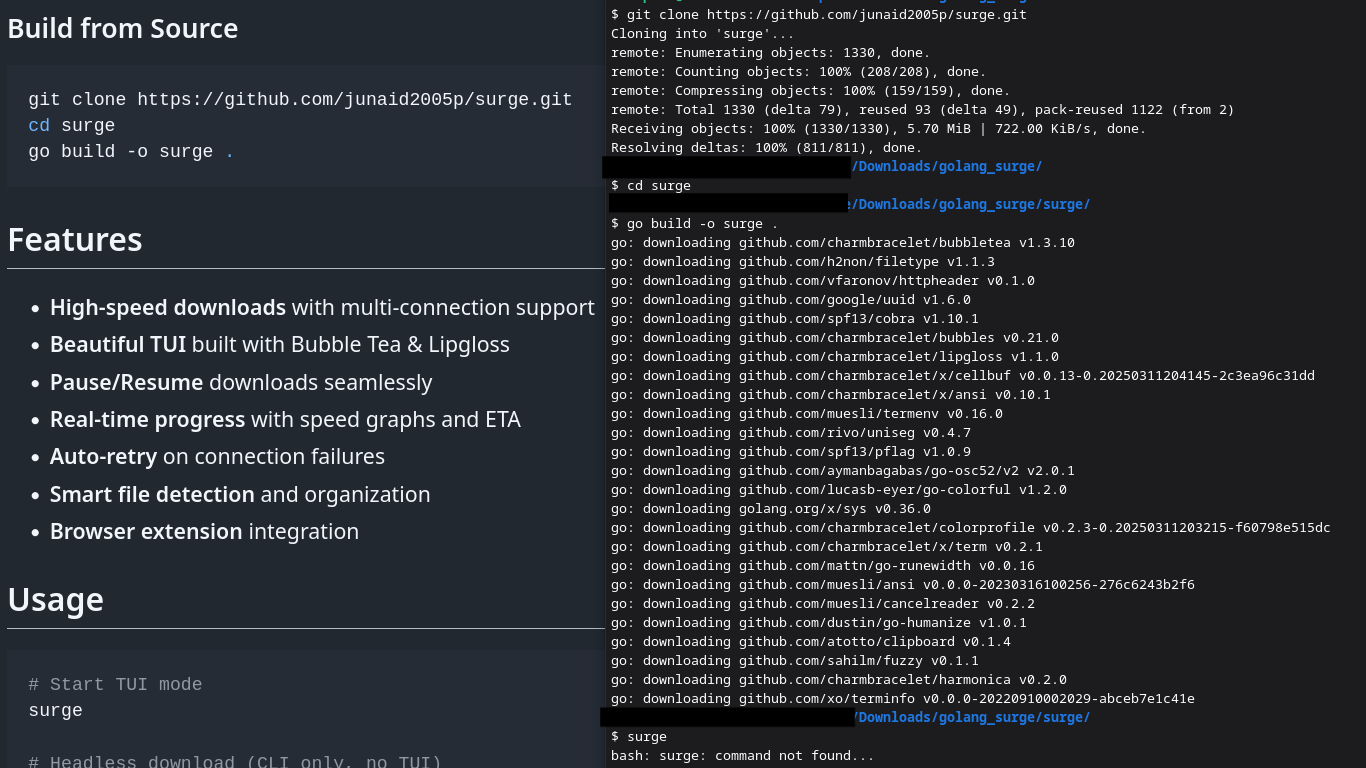This screenshot has height=768, width=1366.
Task: Click 'remote: Counting objects' terminal line
Action: pyautogui.click(x=798, y=72)
